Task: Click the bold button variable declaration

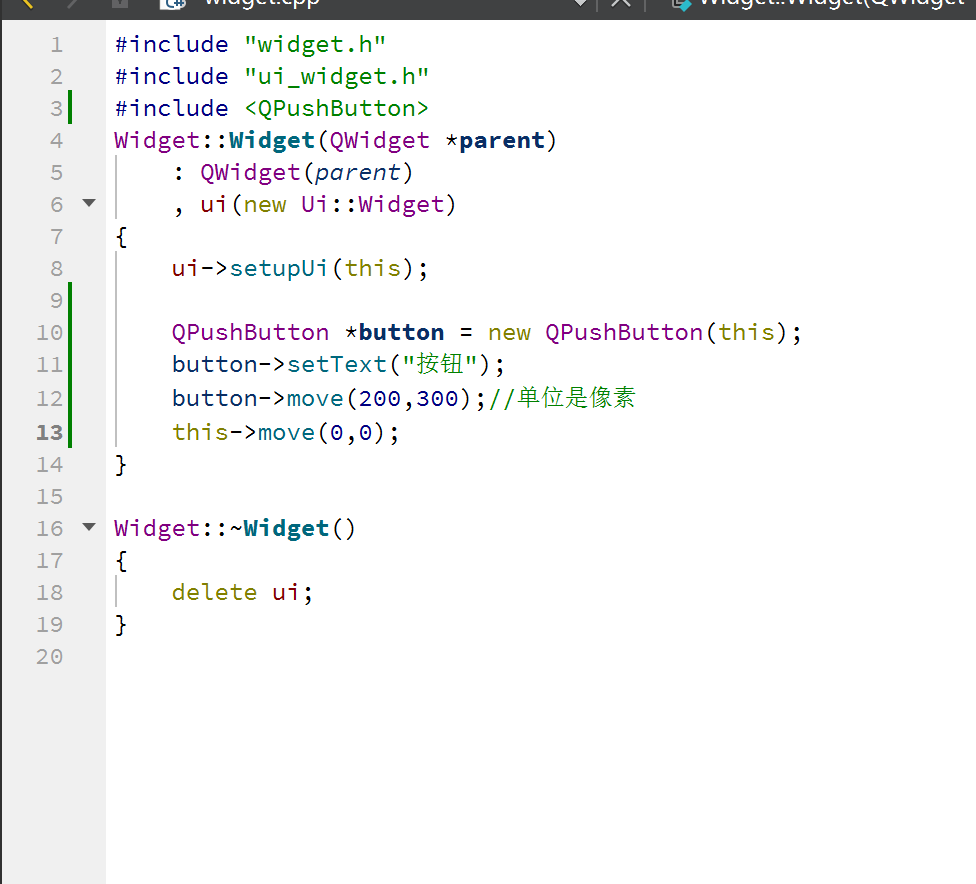Action: pos(401,332)
